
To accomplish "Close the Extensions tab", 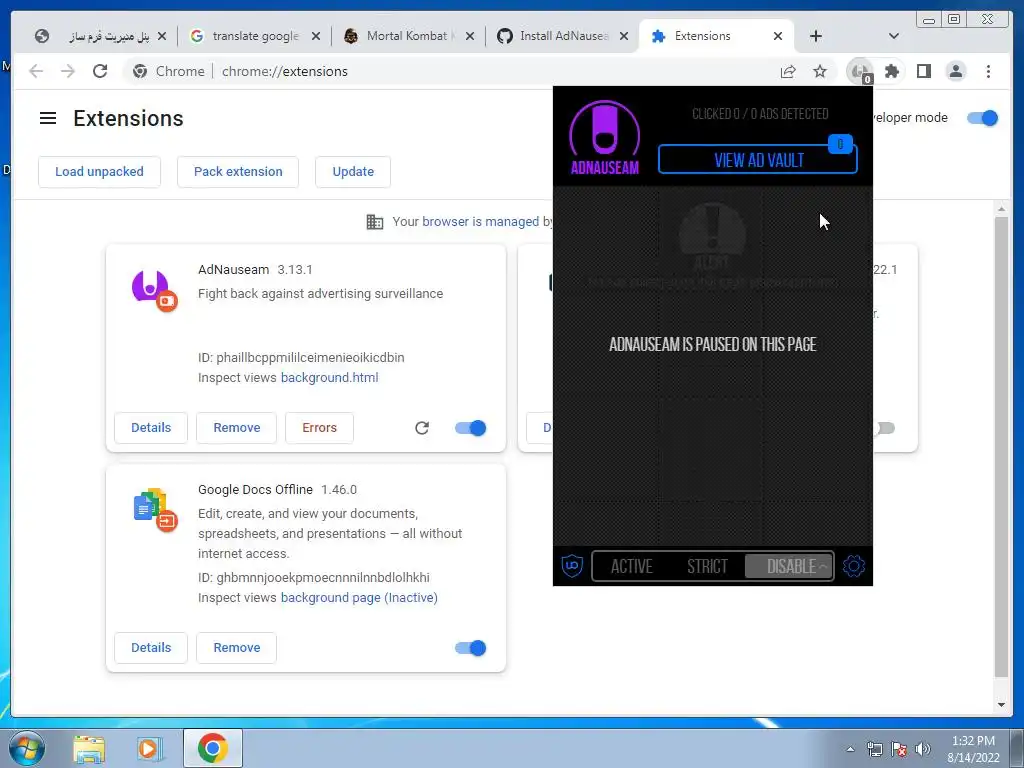I will tap(778, 36).
